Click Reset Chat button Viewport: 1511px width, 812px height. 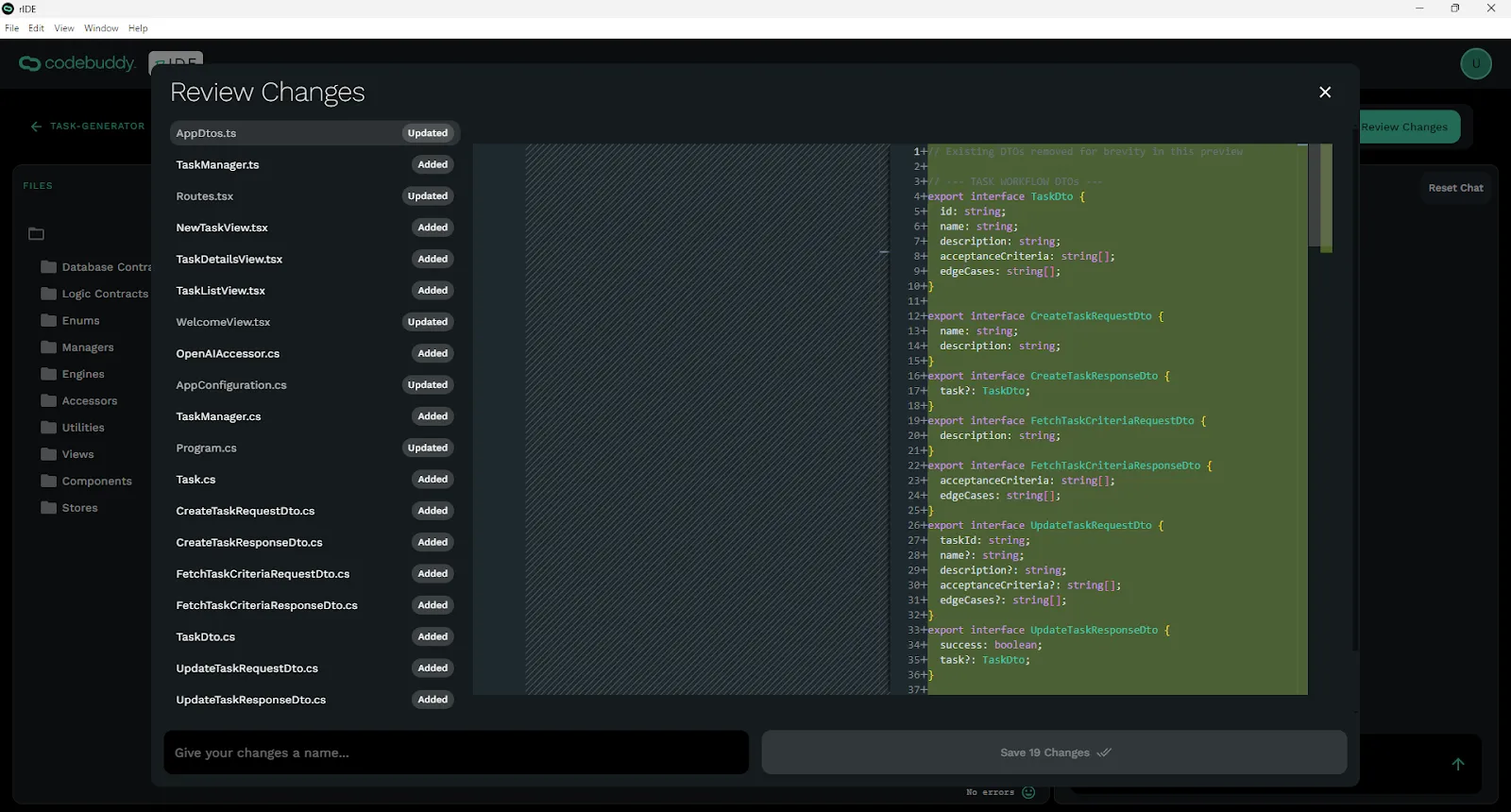[1455, 188]
